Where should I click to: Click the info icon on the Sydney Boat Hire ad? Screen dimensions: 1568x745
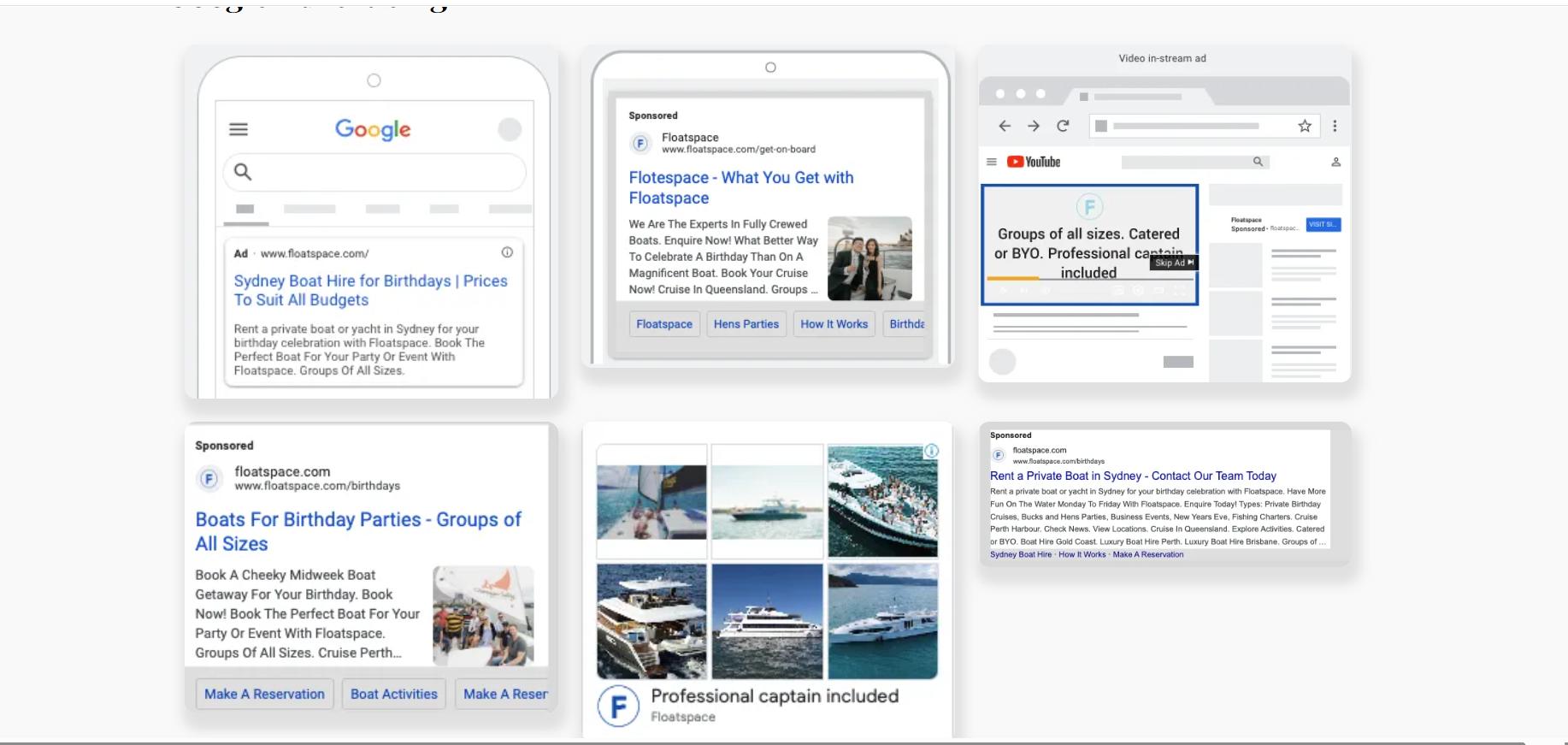[507, 252]
